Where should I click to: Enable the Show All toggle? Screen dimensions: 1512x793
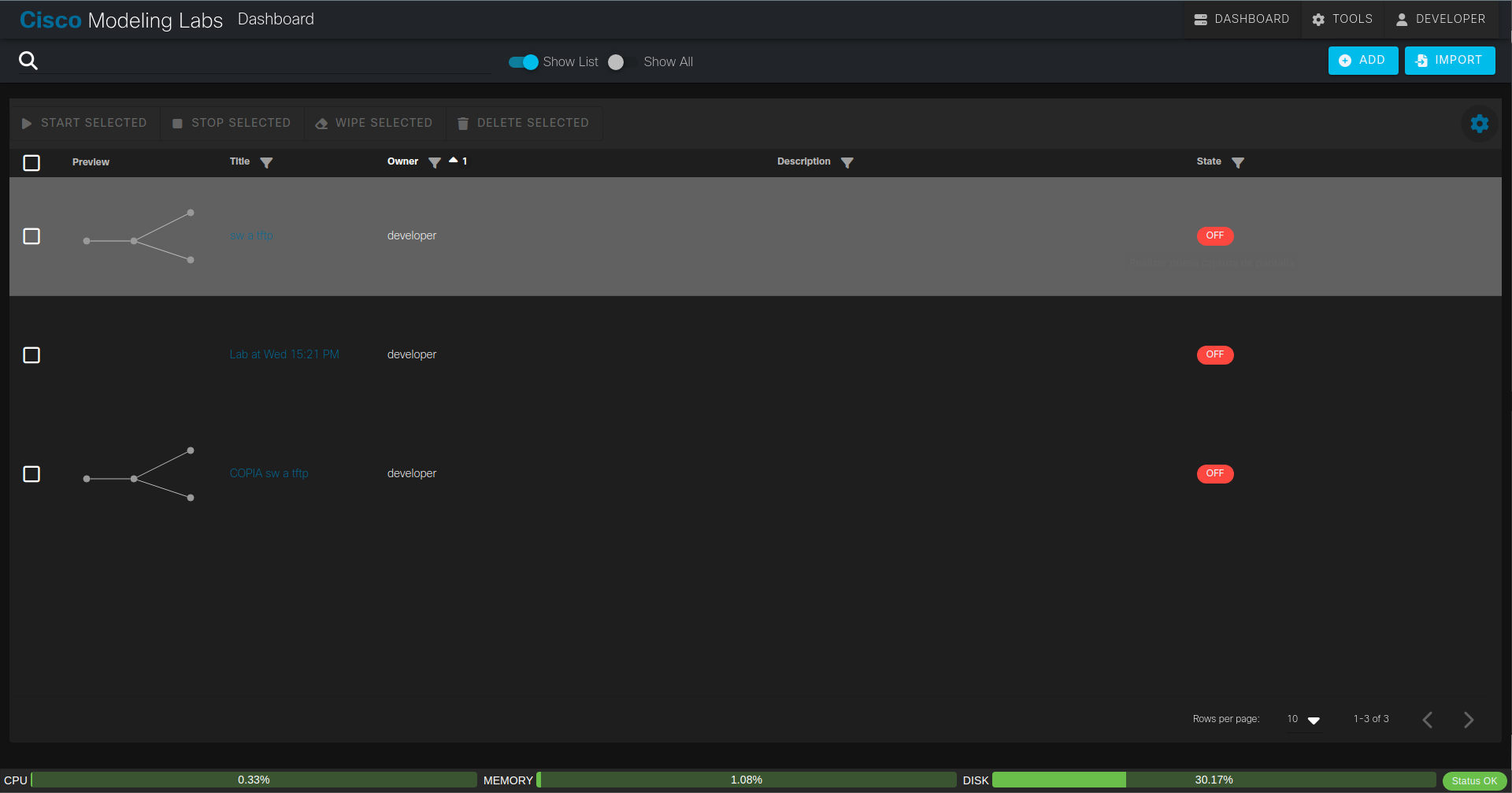tap(617, 61)
